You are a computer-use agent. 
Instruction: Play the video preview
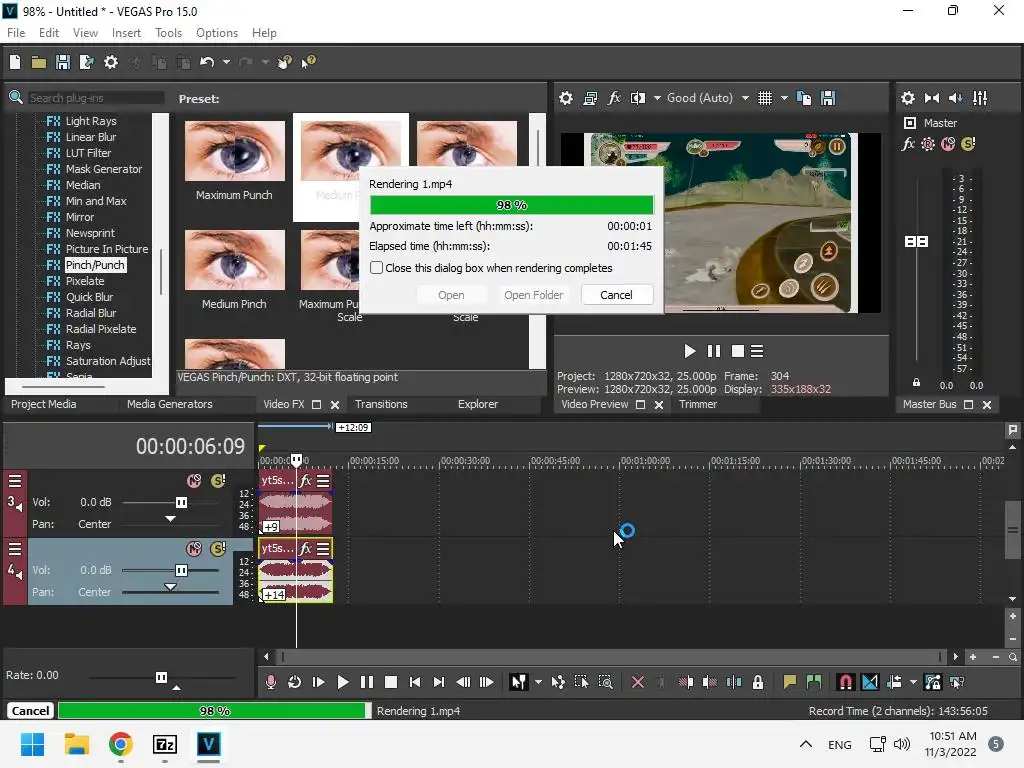690,351
